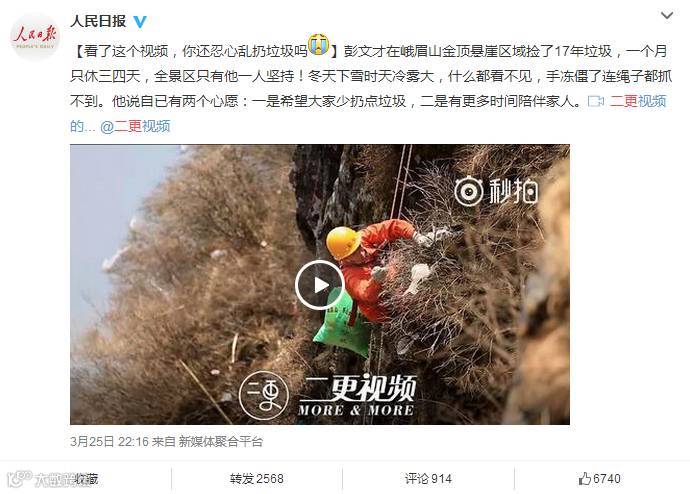
Task: Click the post timestamp 3月25日 22:16
Action: click(x=110, y=441)
